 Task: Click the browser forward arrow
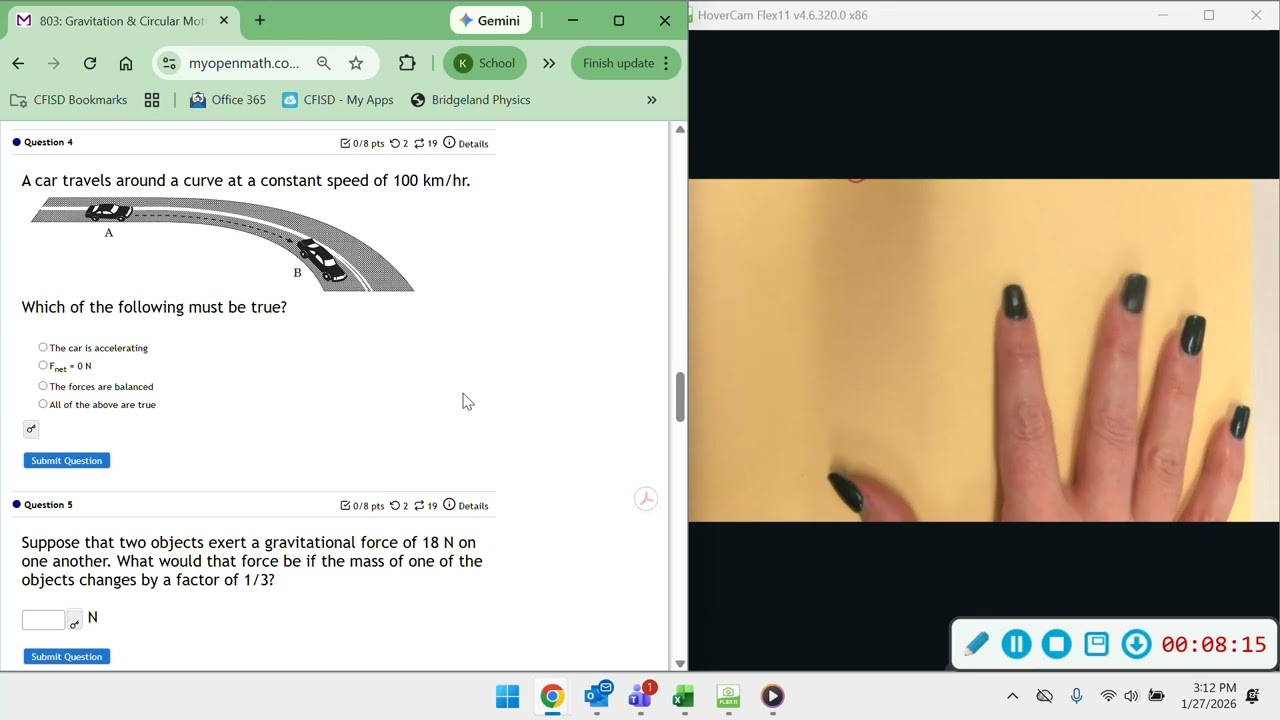54,63
